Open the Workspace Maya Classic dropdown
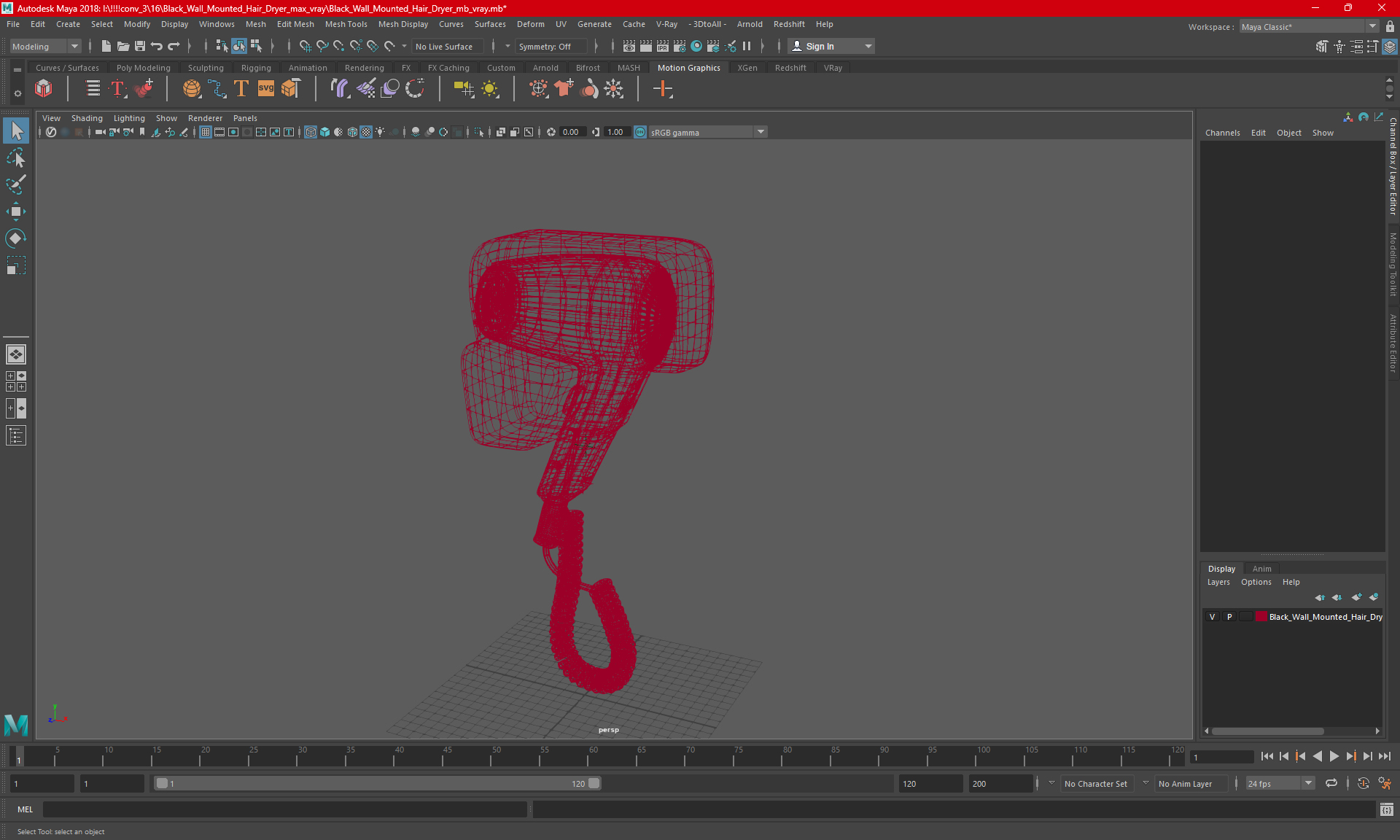1400x840 pixels. 1309,26
